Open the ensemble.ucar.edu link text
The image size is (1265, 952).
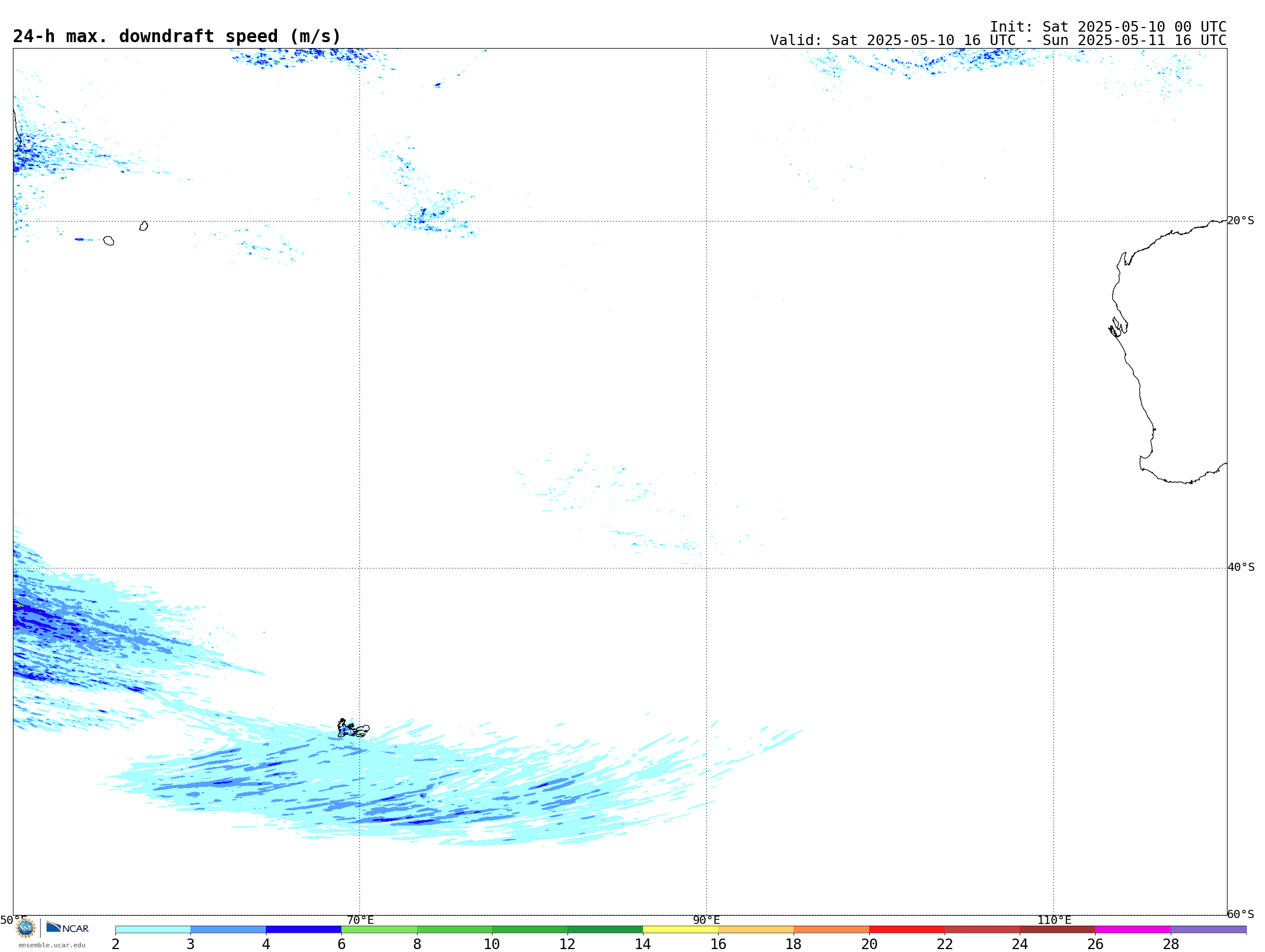pos(52,945)
